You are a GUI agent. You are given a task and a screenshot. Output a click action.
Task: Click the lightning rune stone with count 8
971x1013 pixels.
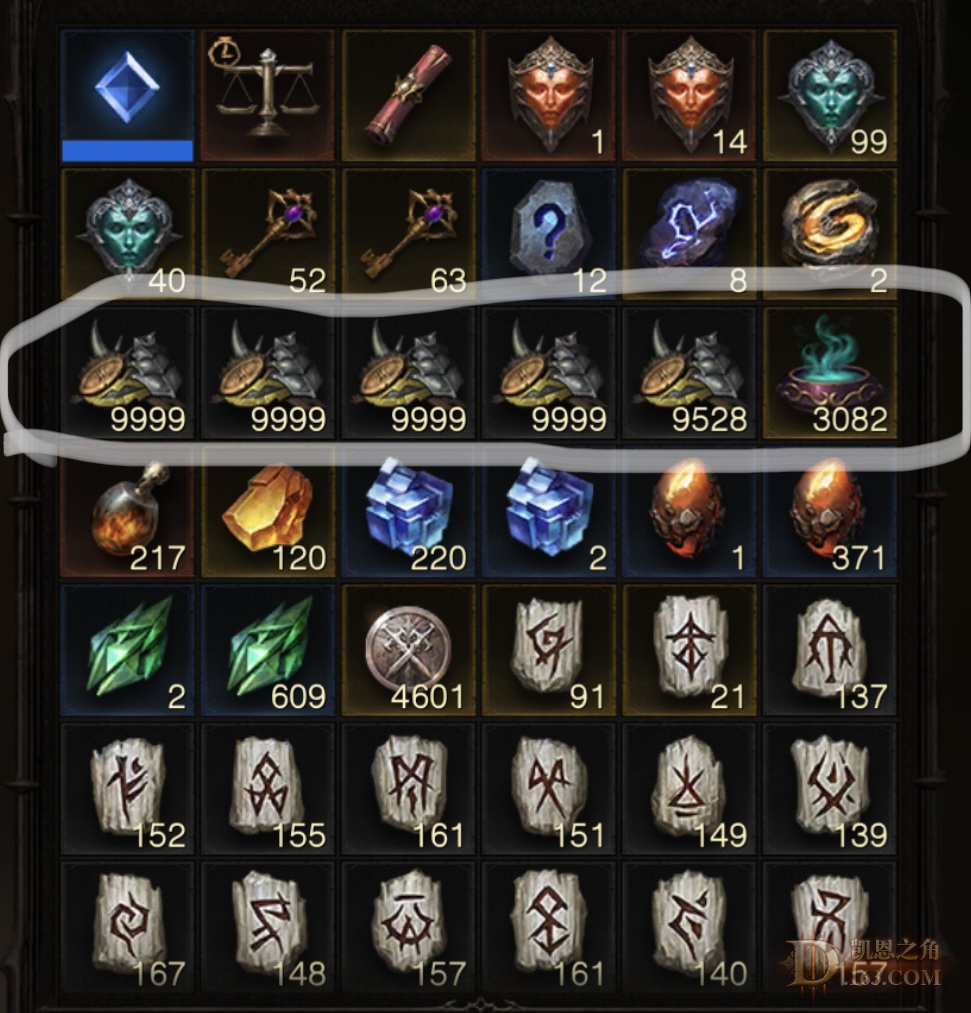tap(689, 234)
